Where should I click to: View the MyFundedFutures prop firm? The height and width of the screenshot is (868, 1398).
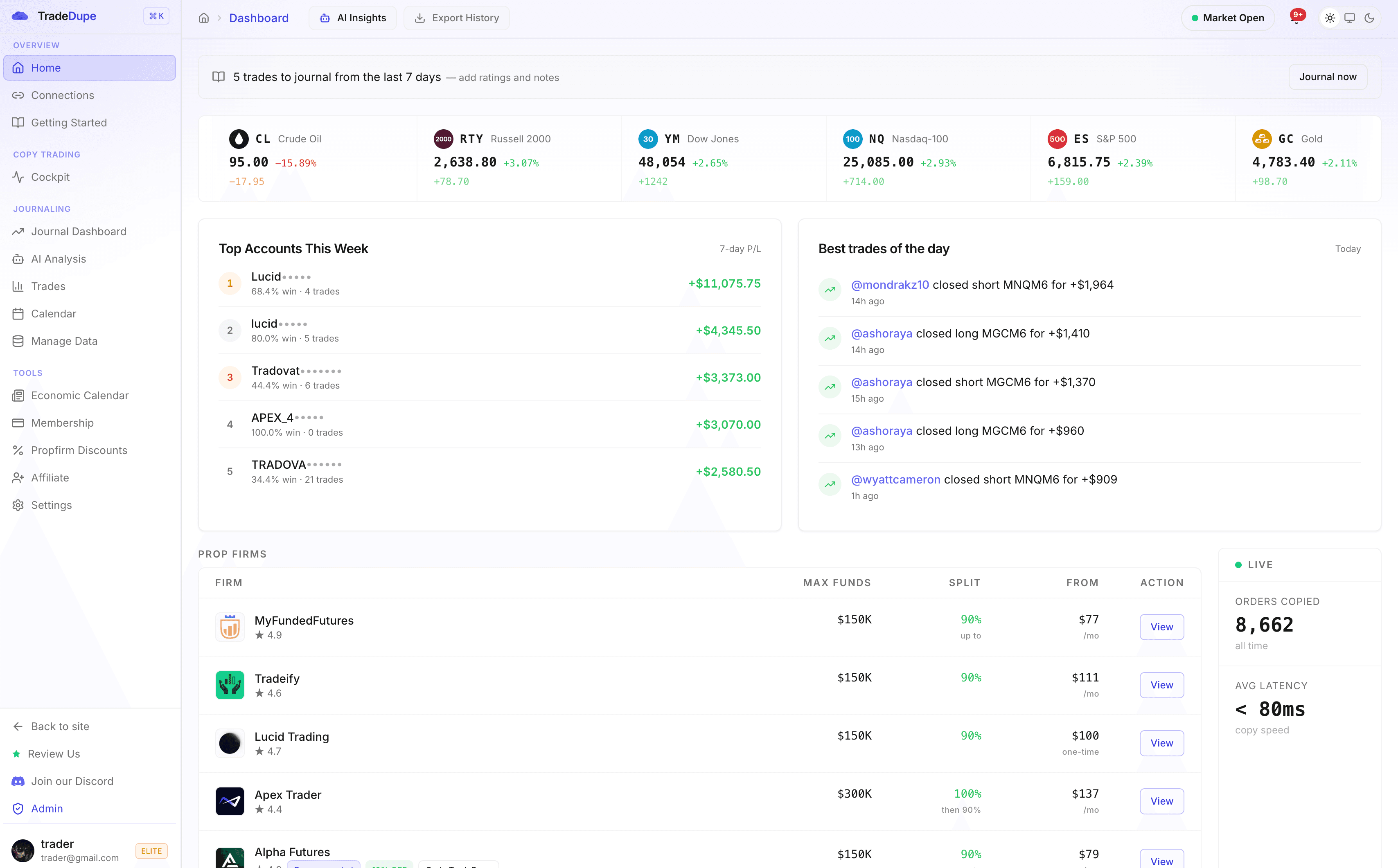(x=1161, y=626)
